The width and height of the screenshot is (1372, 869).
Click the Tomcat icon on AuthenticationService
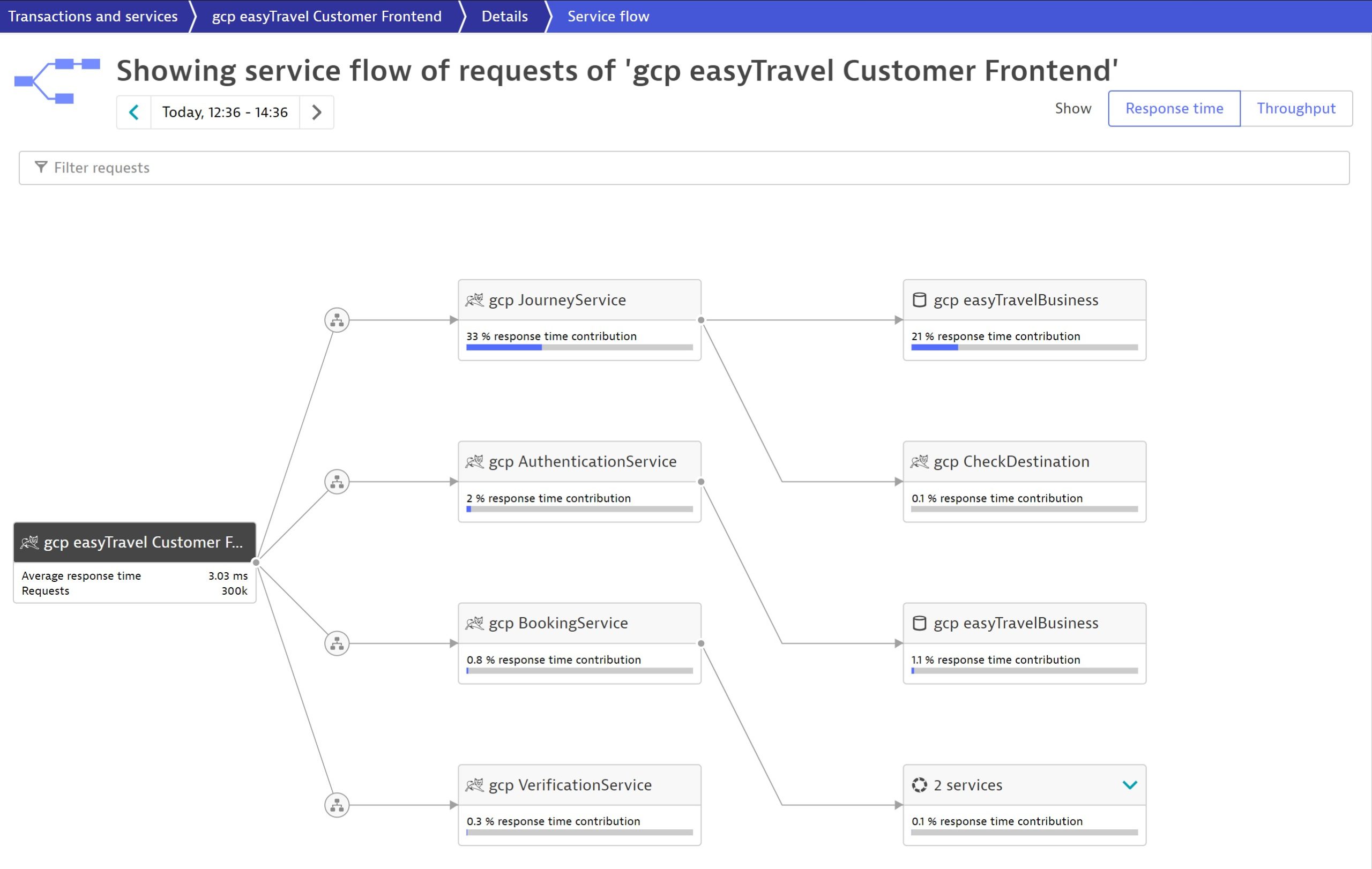pyautogui.click(x=474, y=461)
